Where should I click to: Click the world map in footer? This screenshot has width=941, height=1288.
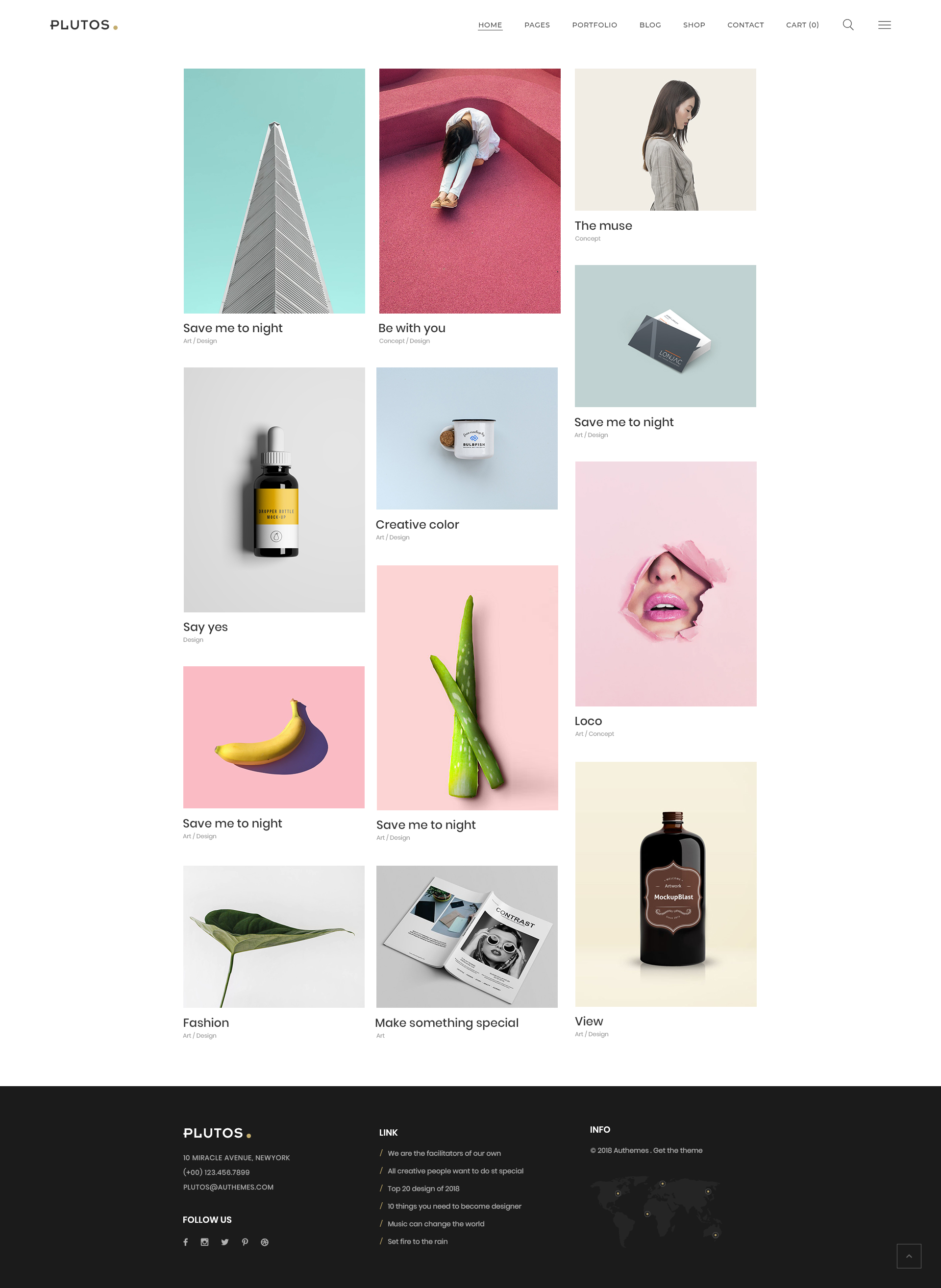click(x=656, y=1211)
